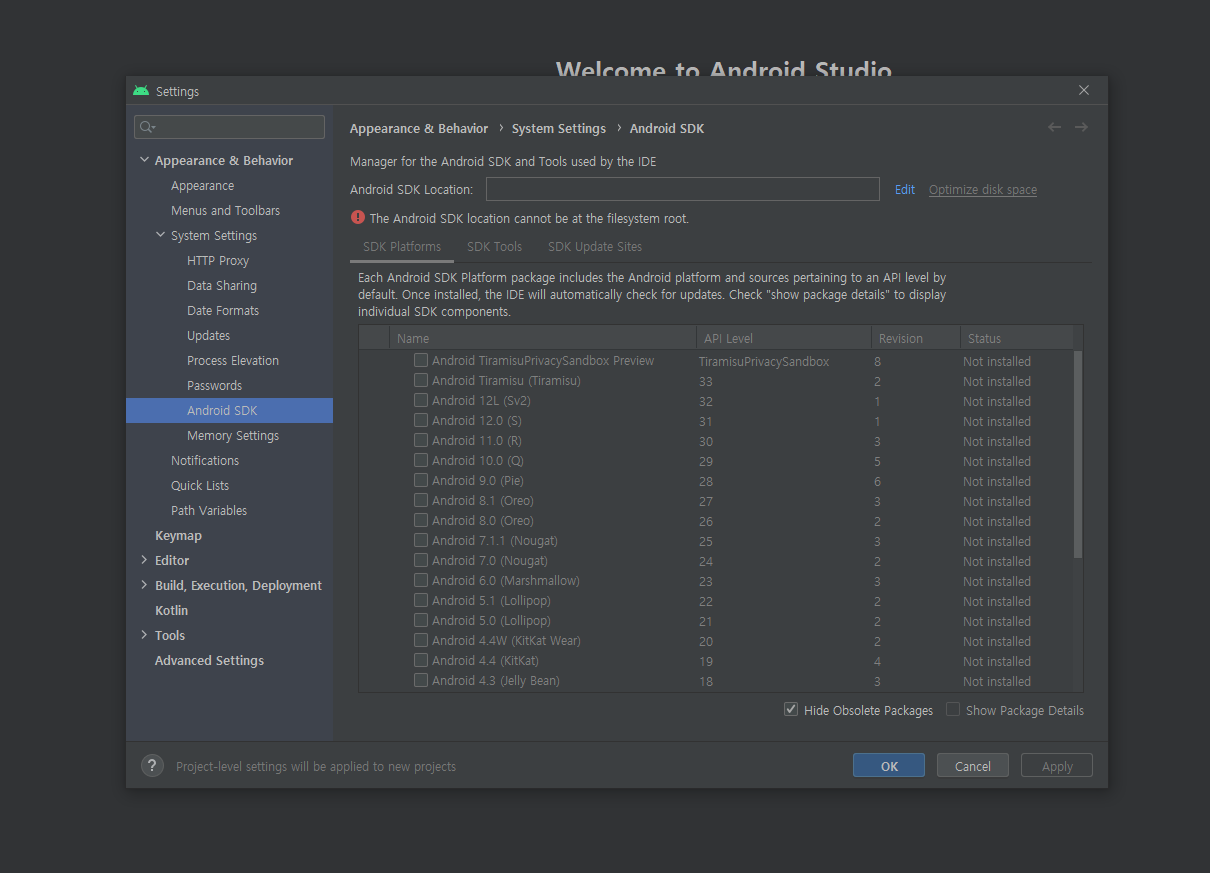Click the Apply button
The width and height of the screenshot is (1210, 873).
[x=1057, y=766]
